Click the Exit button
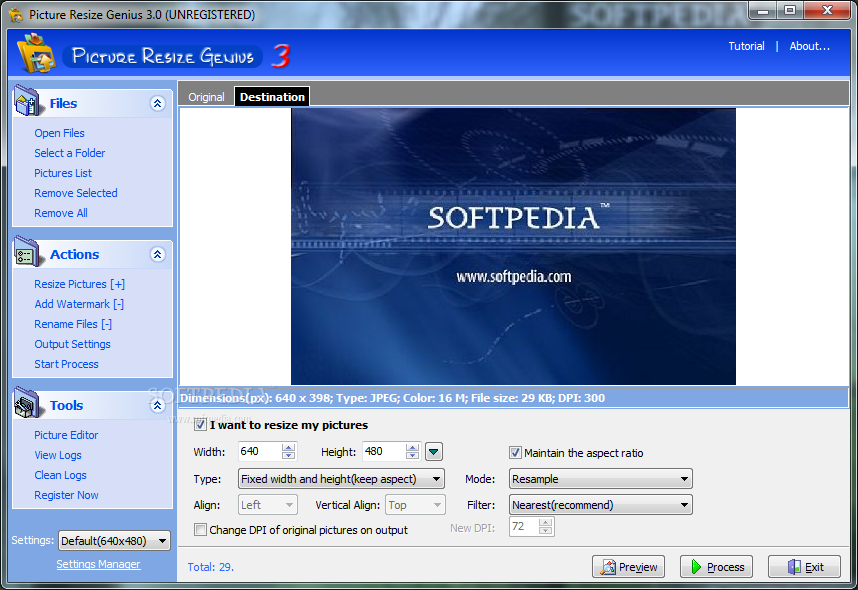The image size is (858, 590). coord(804,567)
